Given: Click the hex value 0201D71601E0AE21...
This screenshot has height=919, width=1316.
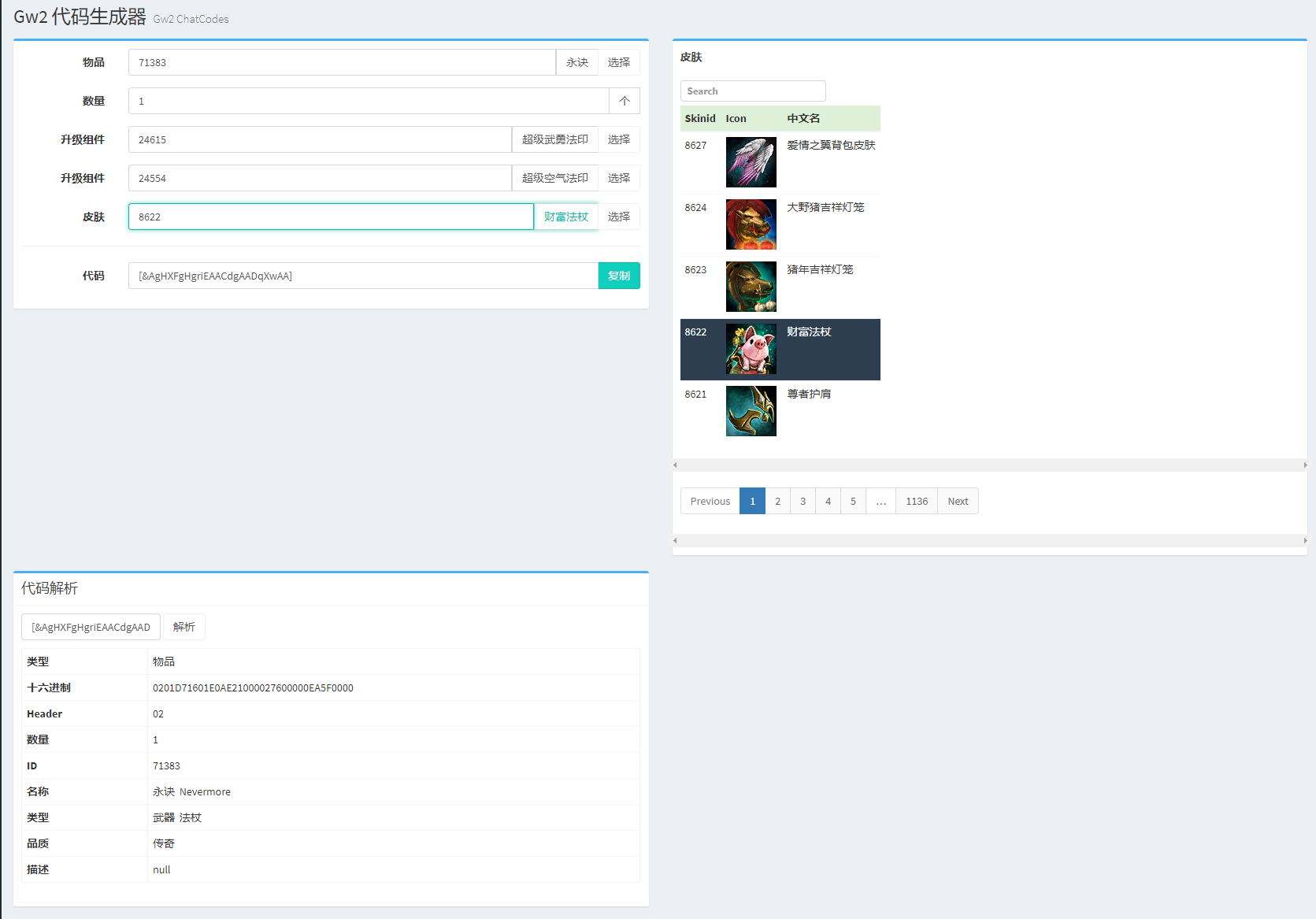Looking at the screenshot, I should coord(253,687).
